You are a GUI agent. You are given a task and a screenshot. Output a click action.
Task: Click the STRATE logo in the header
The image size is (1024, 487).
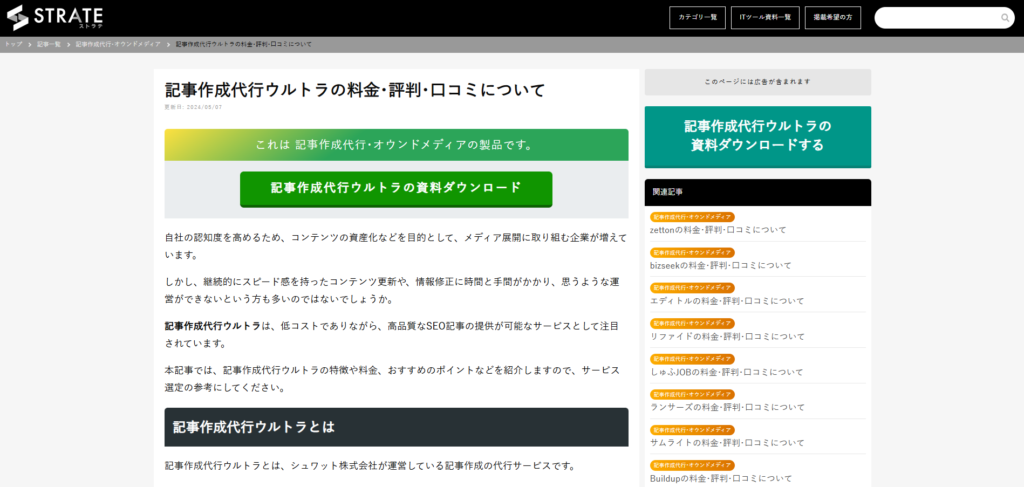[55, 17]
